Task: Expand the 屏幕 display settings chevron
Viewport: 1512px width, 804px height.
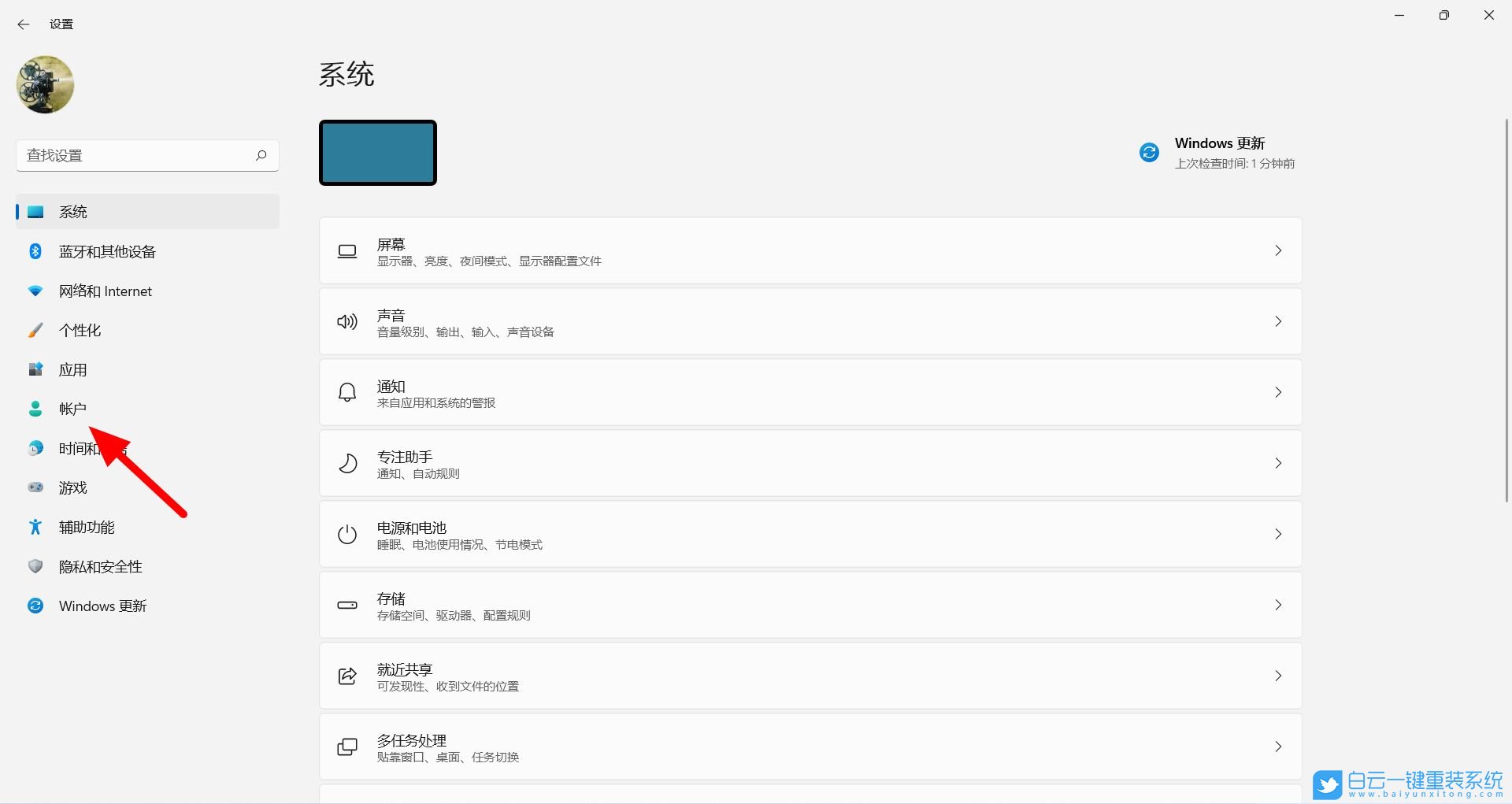Action: point(1277,250)
